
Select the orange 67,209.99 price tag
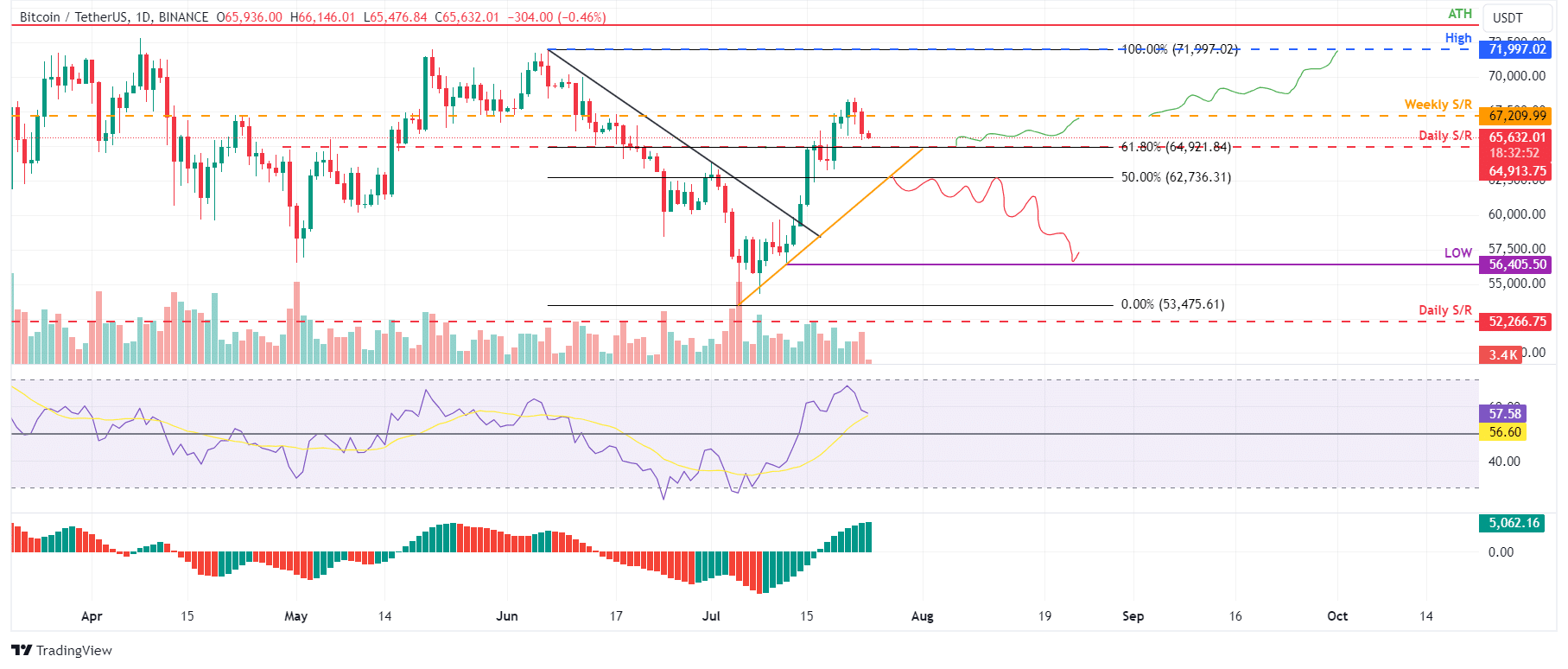1517,116
